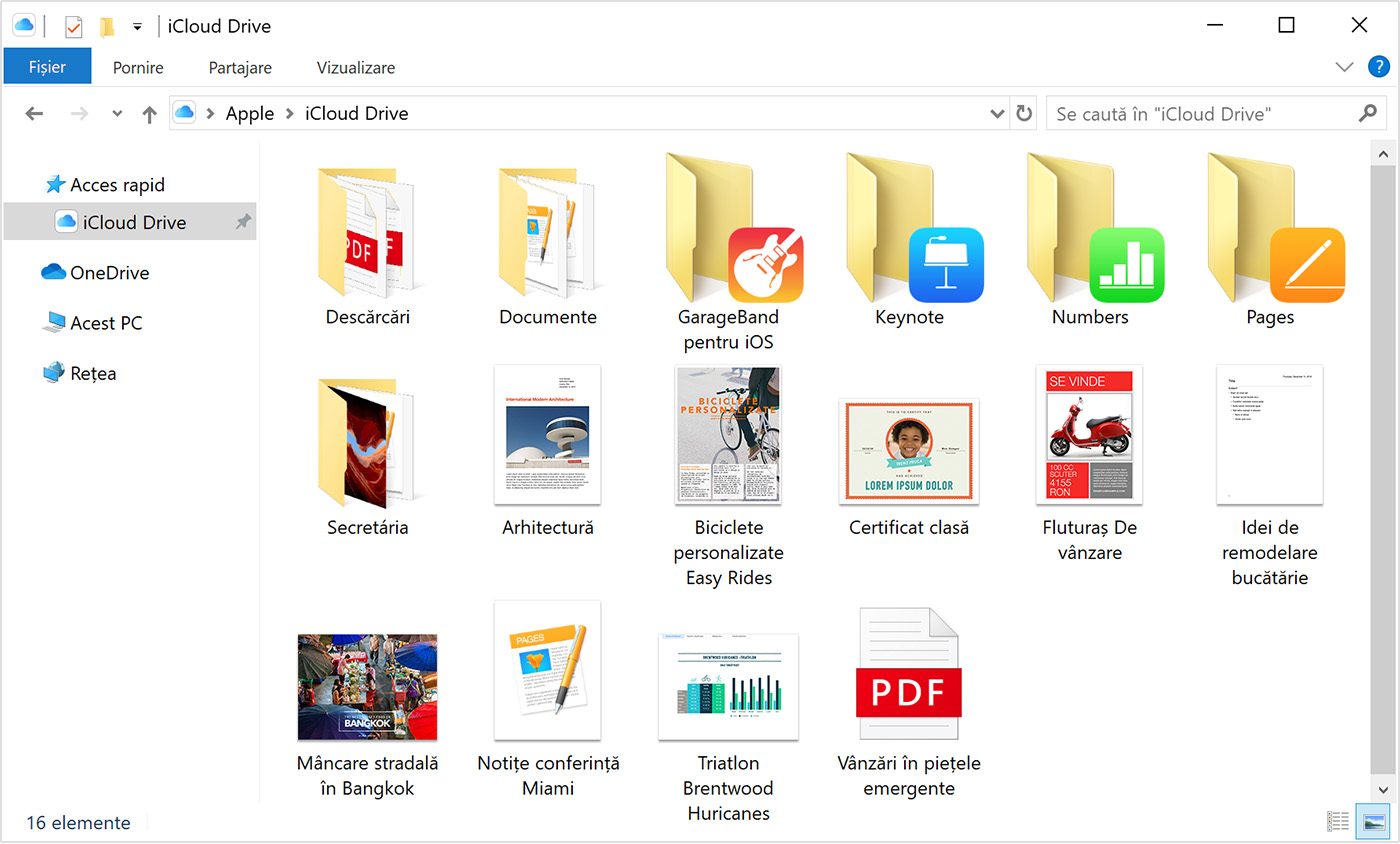Image resolution: width=1400 pixels, height=844 pixels.
Task: Expand the ribbon with the chevron
Action: pos(1344,67)
